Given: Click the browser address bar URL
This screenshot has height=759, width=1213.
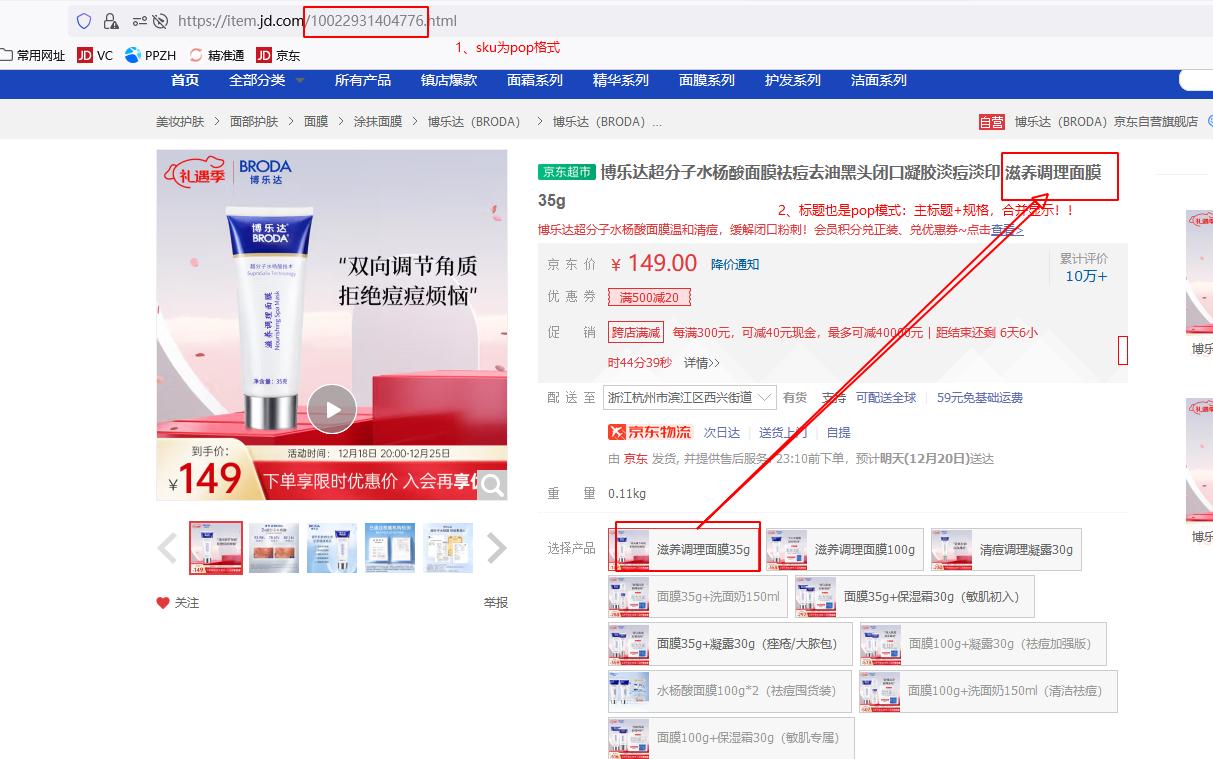Looking at the screenshot, I should pyautogui.click(x=317, y=21).
